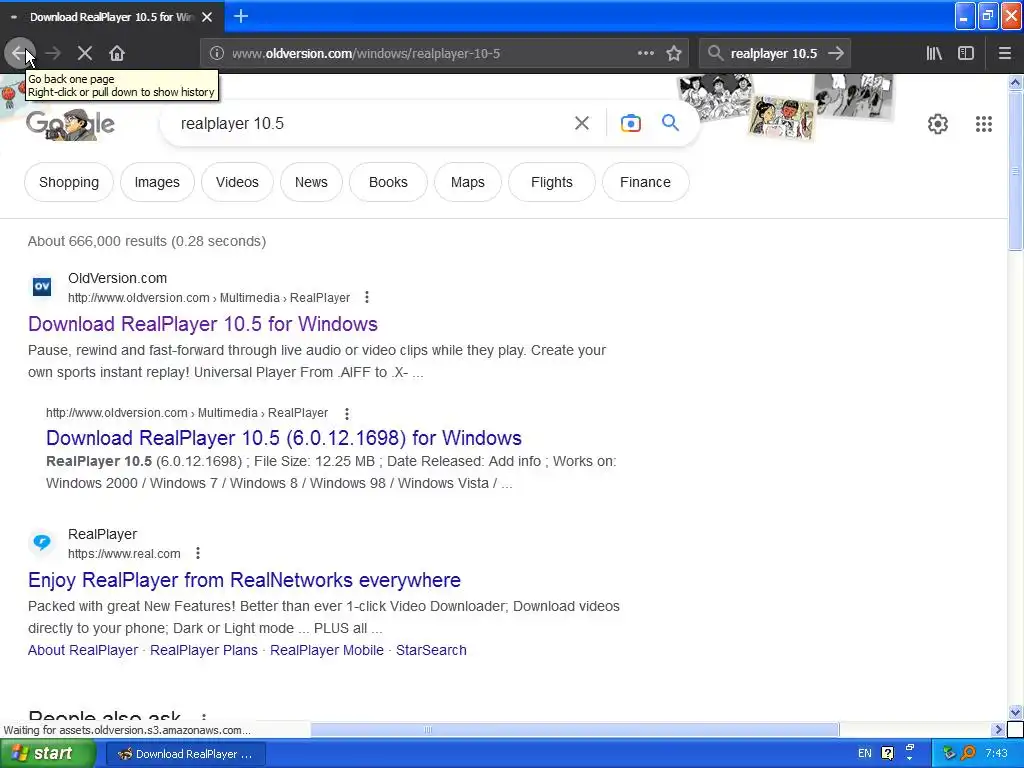Open options dots beside www.real.com
The image size is (1024, 768).
tap(198, 553)
